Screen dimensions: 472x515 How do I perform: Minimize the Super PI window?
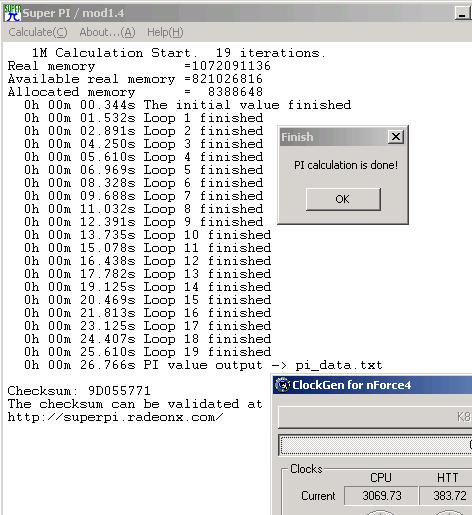(x=462, y=14)
